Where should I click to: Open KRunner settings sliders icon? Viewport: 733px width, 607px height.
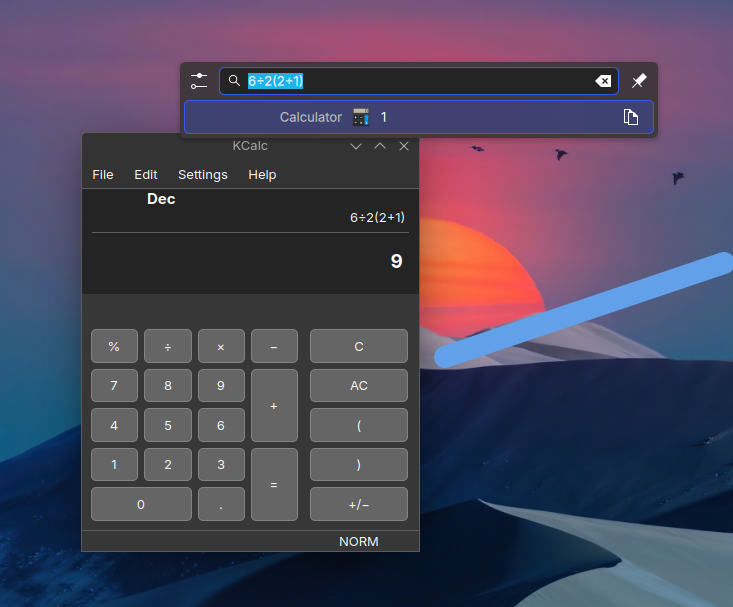pyautogui.click(x=199, y=81)
